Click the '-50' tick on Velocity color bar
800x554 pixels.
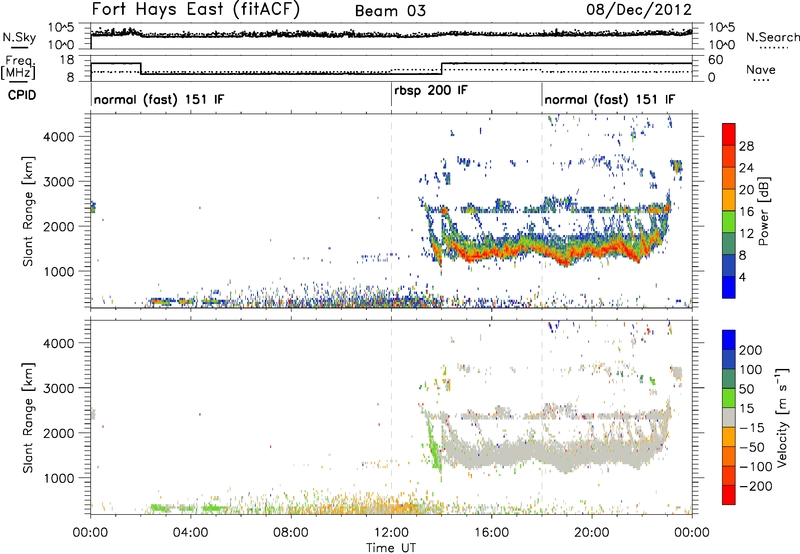(752, 447)
